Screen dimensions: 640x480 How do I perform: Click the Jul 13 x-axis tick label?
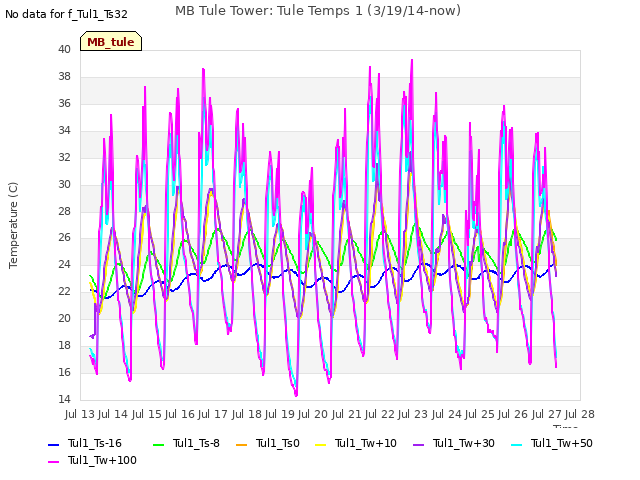click(80, 414)
